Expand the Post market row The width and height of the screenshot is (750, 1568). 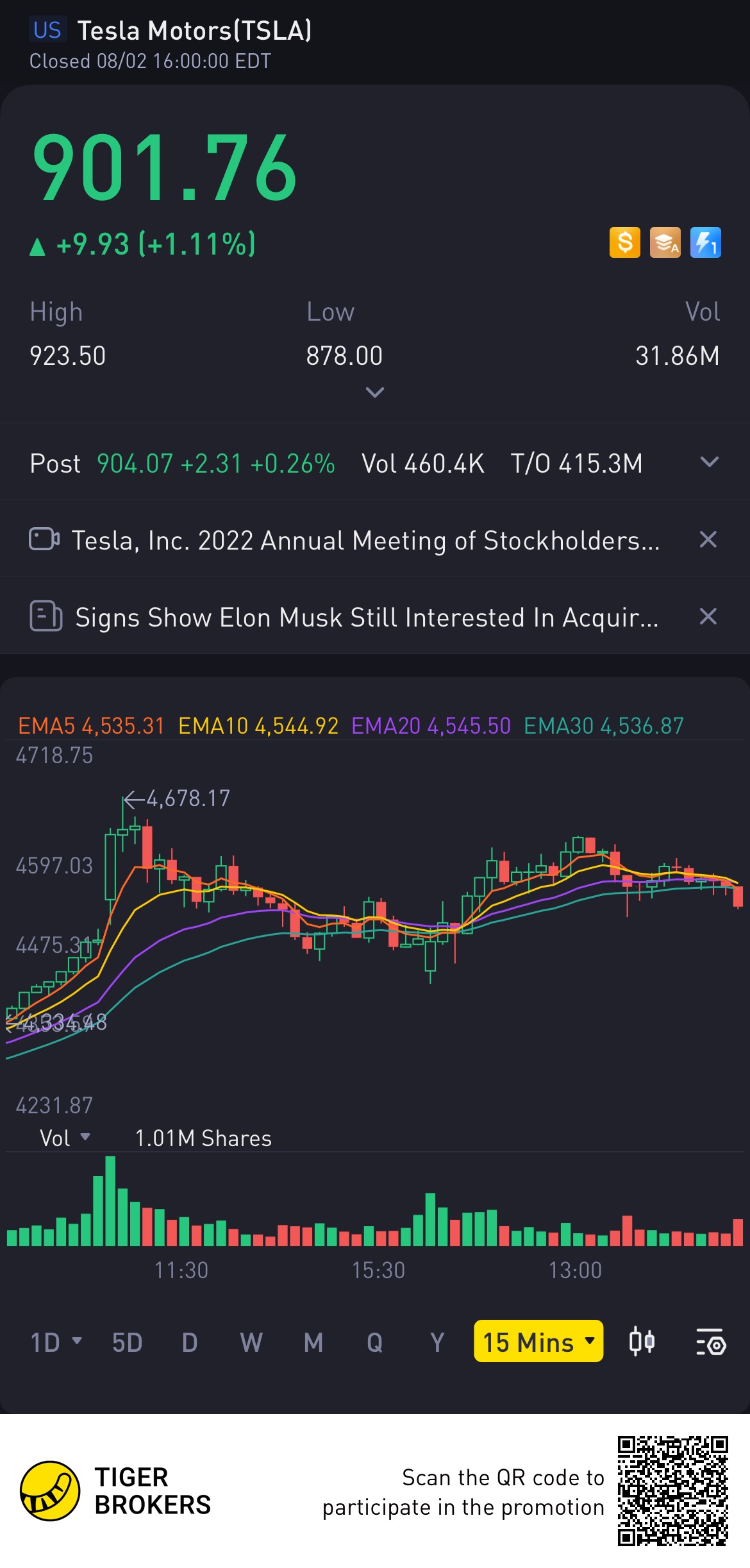pyautogui.click(x=709, y=462)
